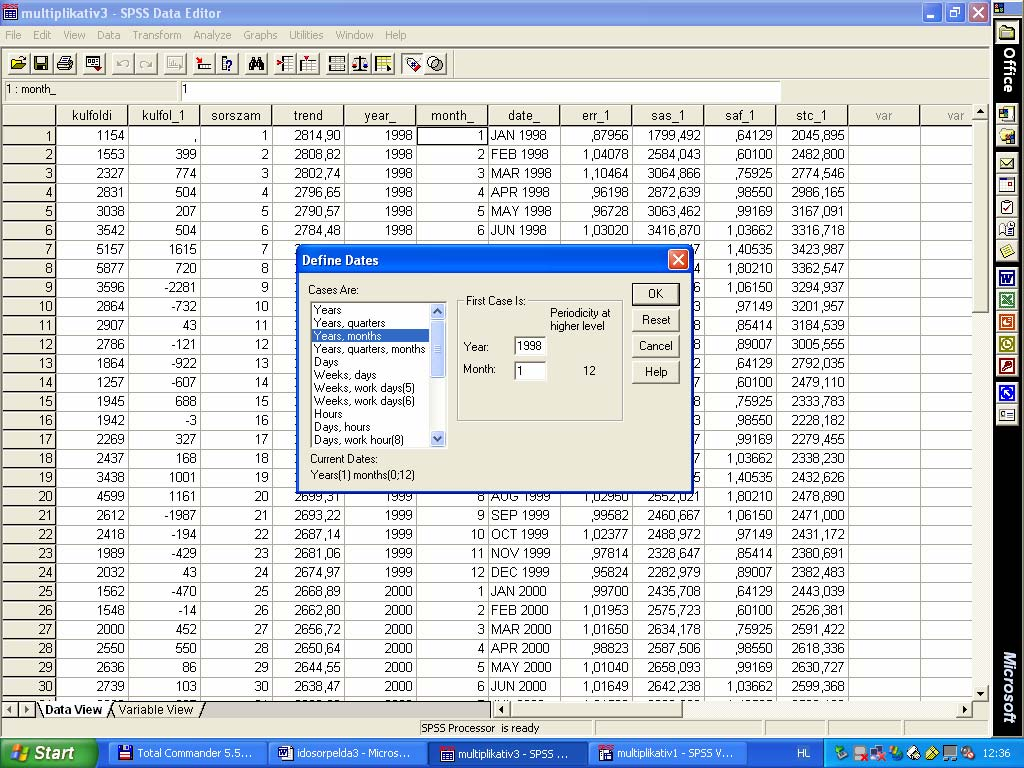Click the Weight Cases scale icon
Viewport: 1024px width, 768px height.
point(360,63)
